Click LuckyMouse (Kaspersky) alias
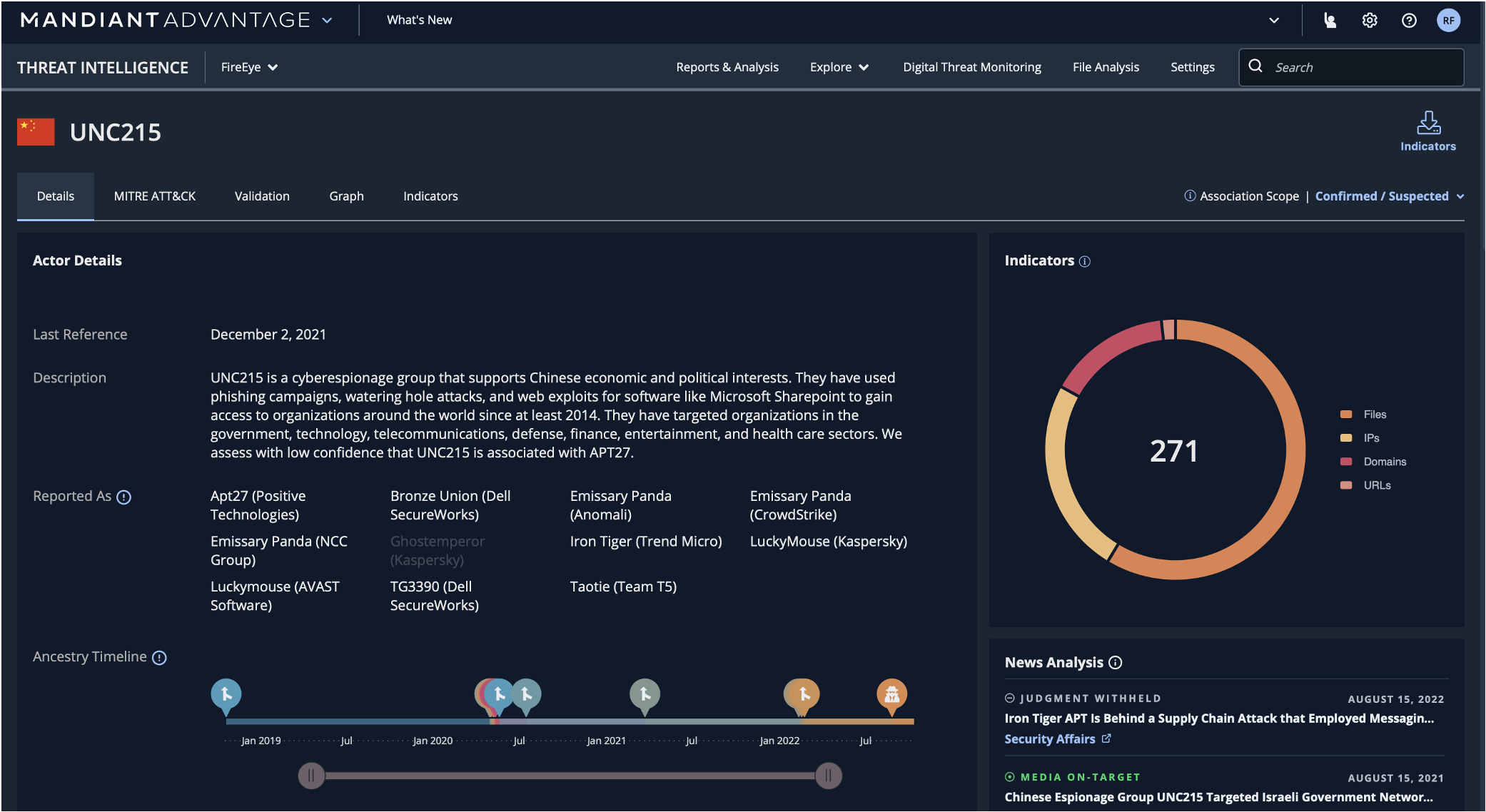The height and width of the screenshot is (812, 1486). [829, 542]
